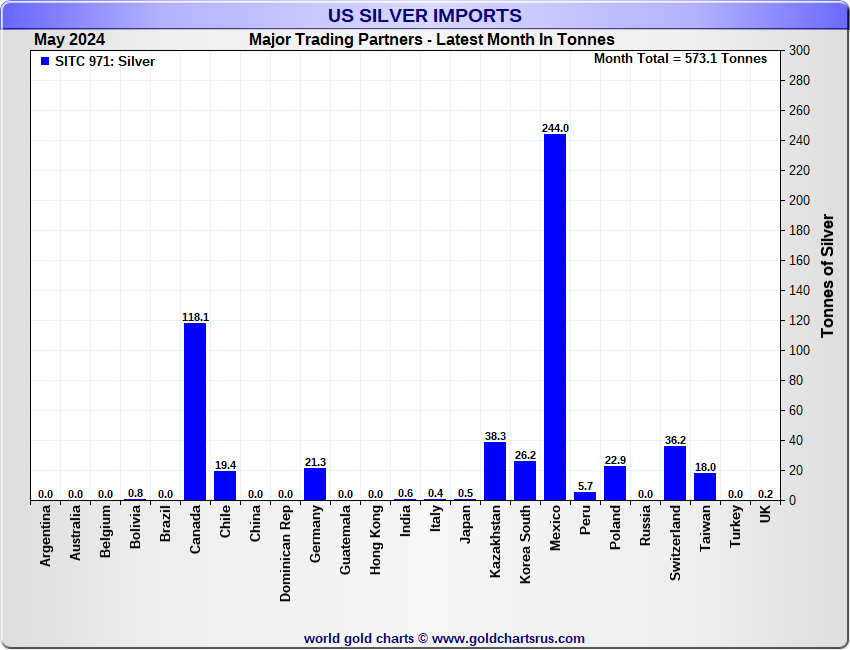Click the 0.6 value label above India

click(x=405, y=493)
